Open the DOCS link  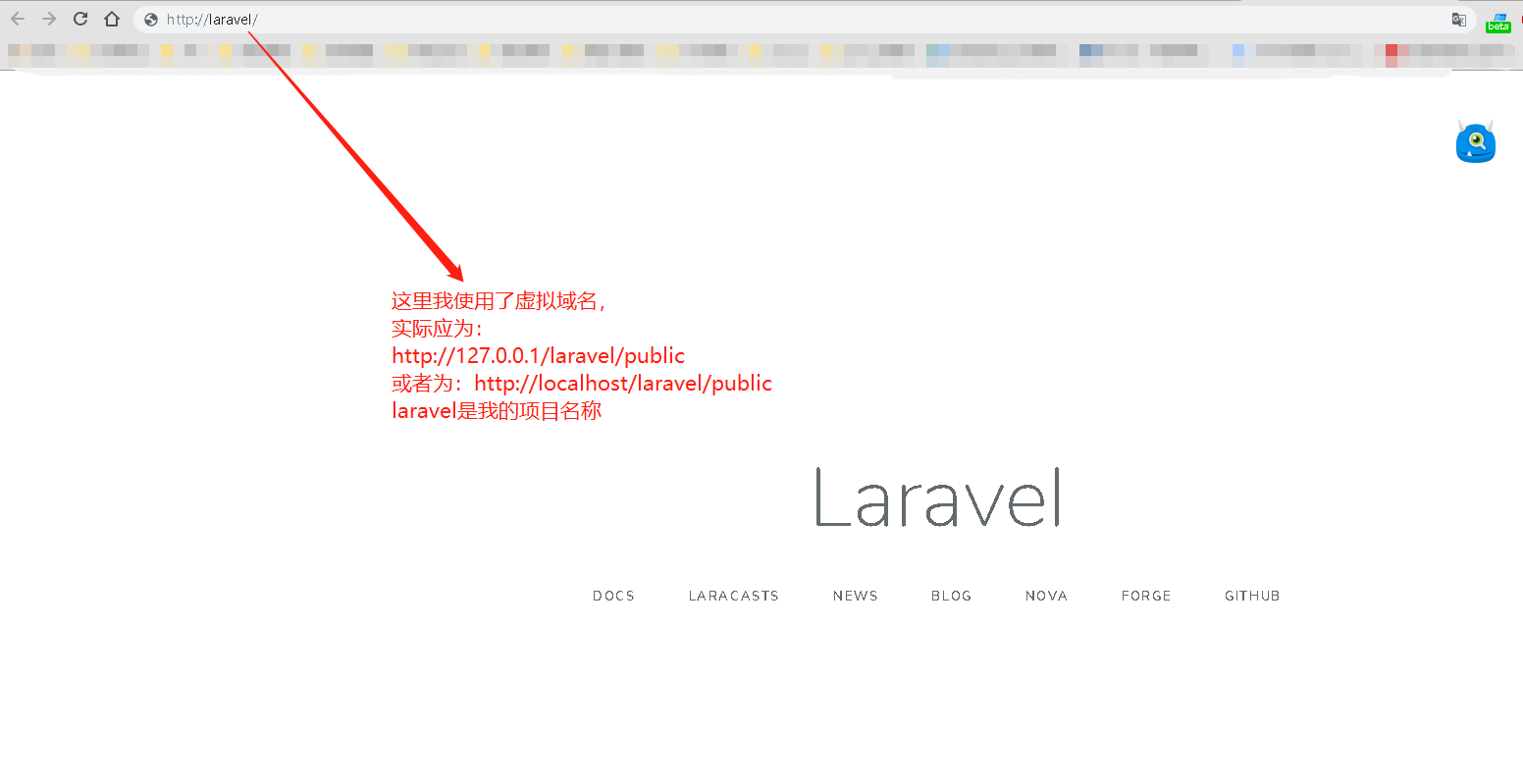point(613,596)
